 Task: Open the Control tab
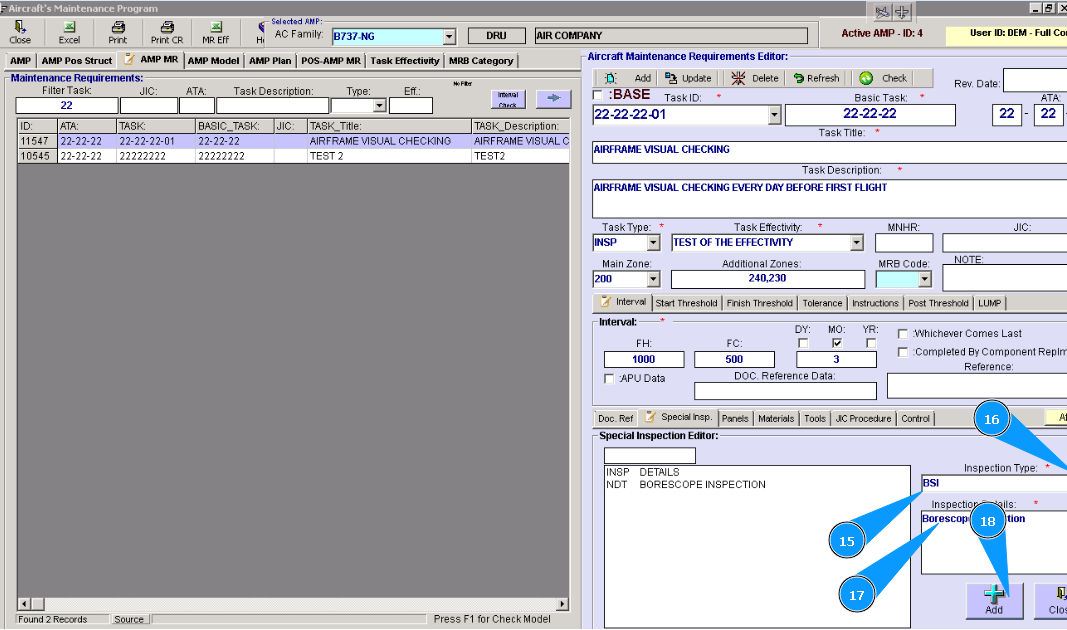click(x=915, y=418)
